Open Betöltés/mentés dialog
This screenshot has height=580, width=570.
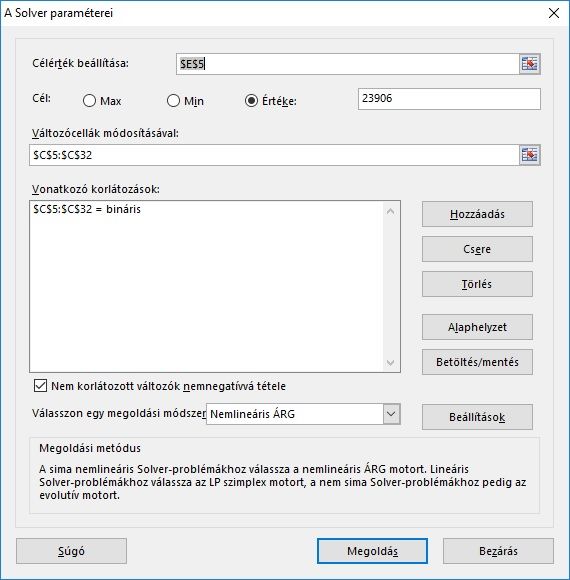coord(477,362)
